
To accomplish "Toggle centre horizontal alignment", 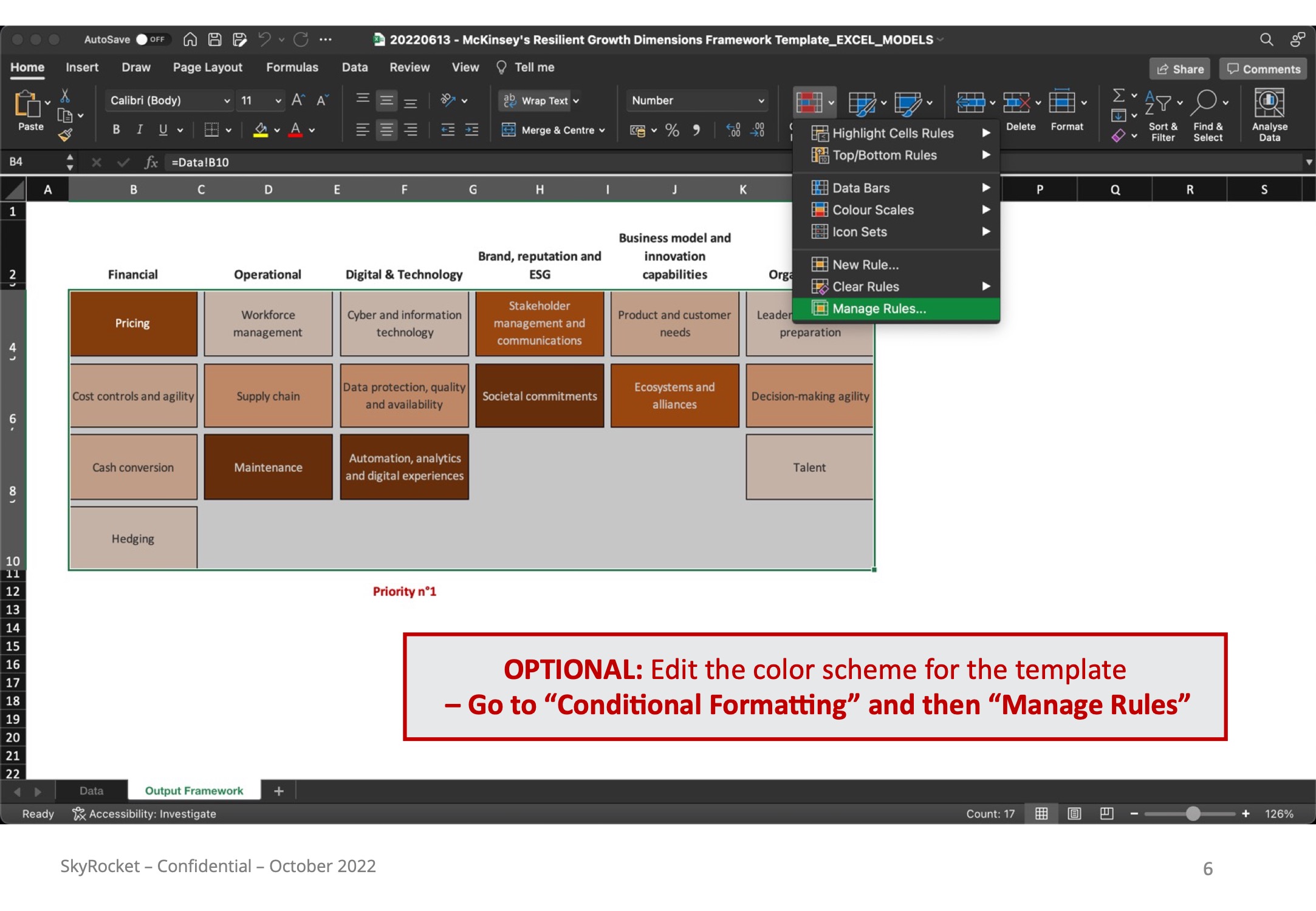I will pos(386,130).
